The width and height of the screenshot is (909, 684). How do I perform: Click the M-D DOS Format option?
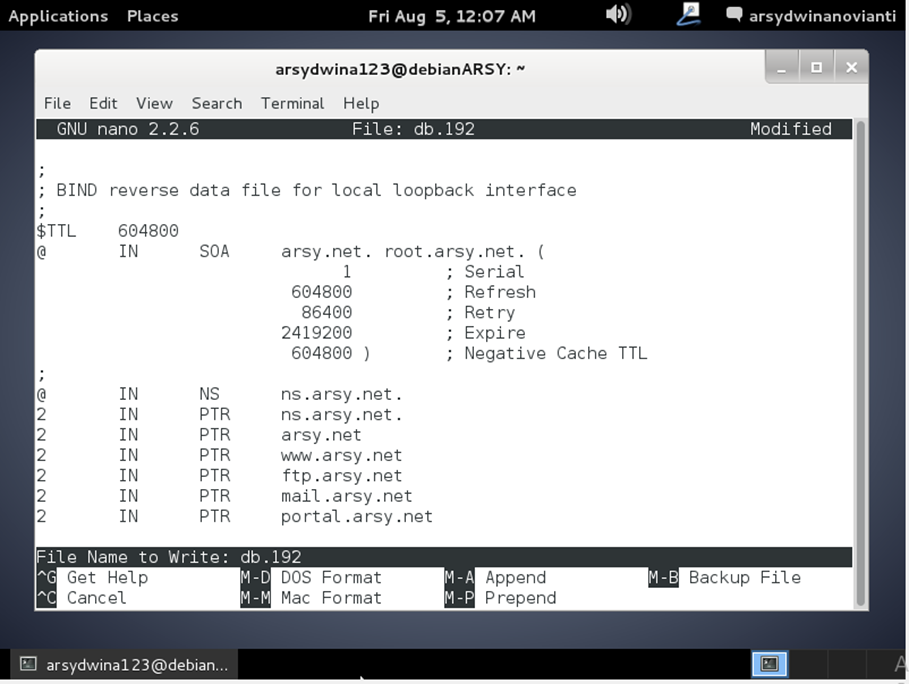tap(311, 577)
